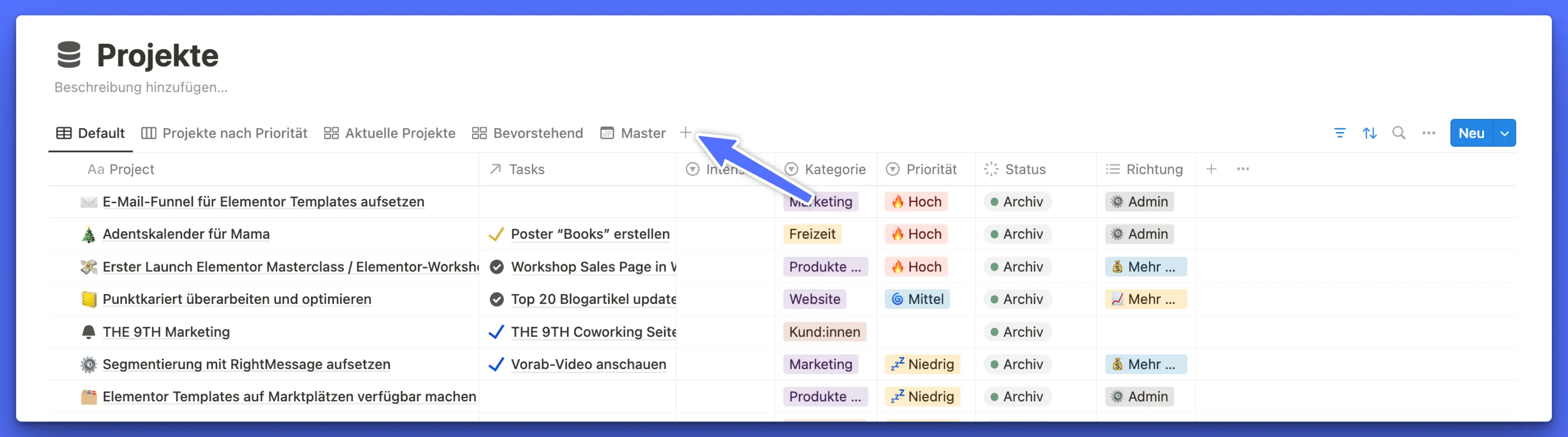Screen dimensions: 1568x437
Task: Switch to the Master calendar view tab
Action: point(633,133)
